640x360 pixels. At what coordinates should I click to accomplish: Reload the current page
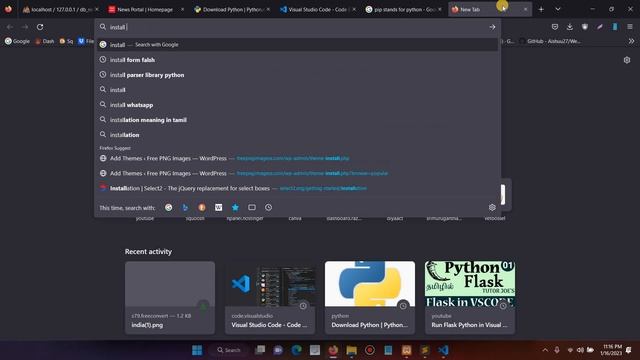tap(40, 27)
